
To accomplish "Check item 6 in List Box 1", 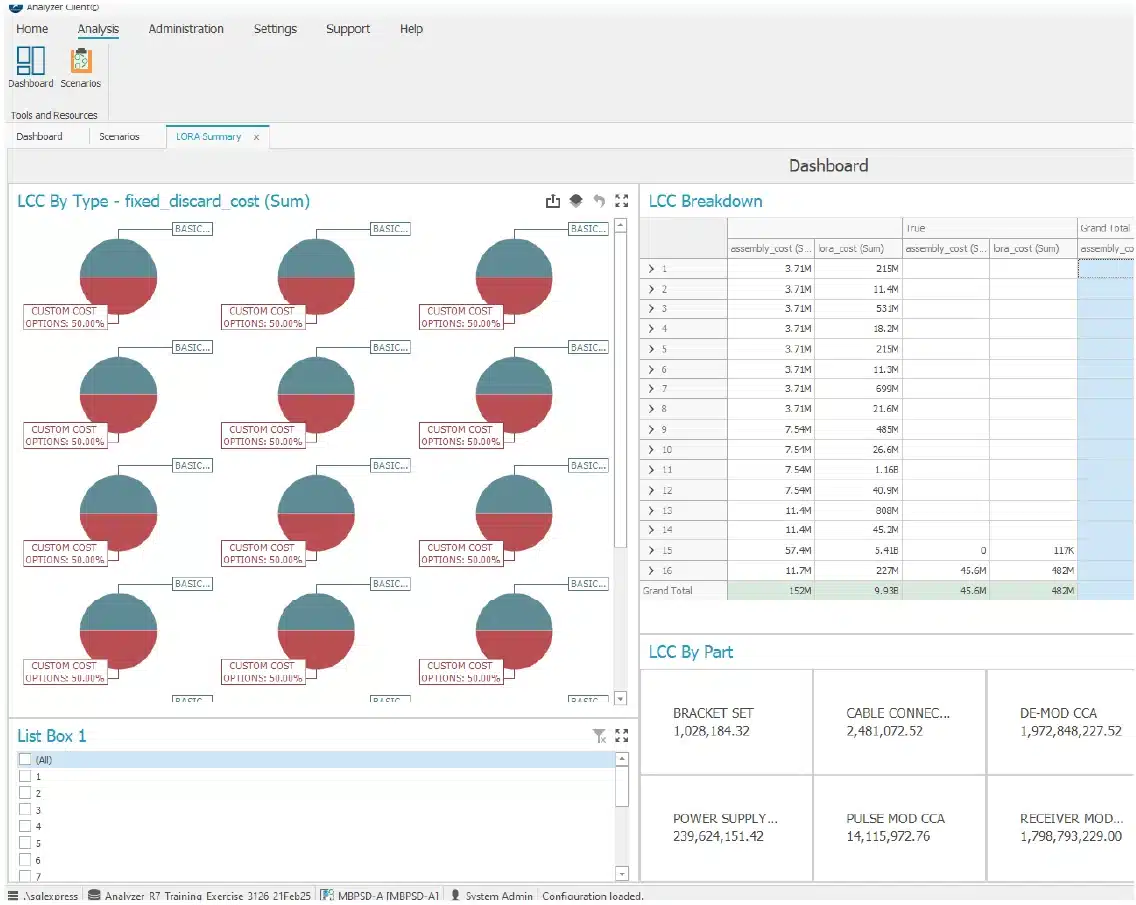I will 25,860.
